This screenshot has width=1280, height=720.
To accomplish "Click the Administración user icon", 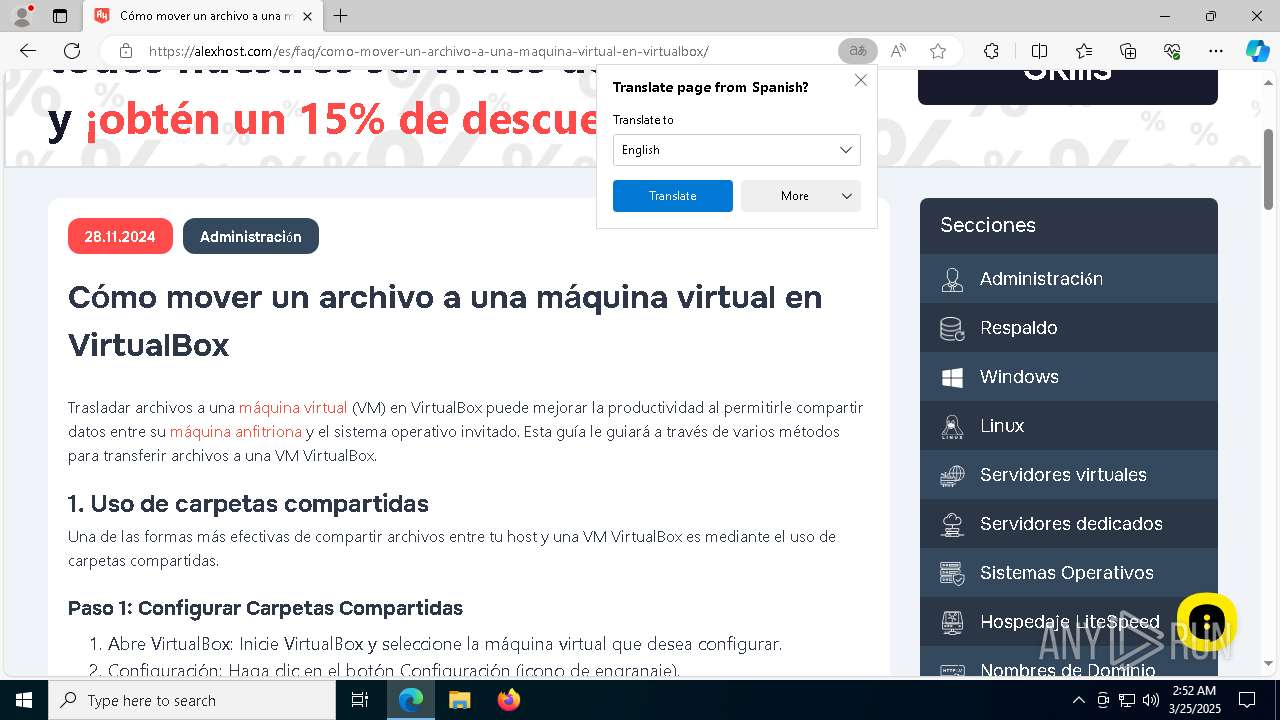I will tap(952, 279).
